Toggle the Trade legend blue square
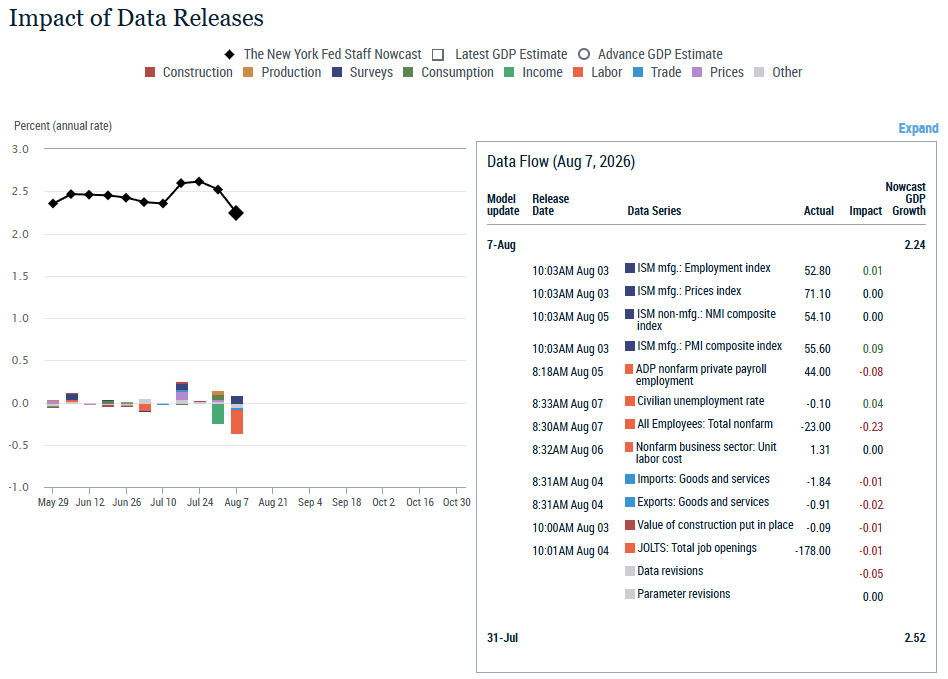948x679 pixels. pos(638,73)
